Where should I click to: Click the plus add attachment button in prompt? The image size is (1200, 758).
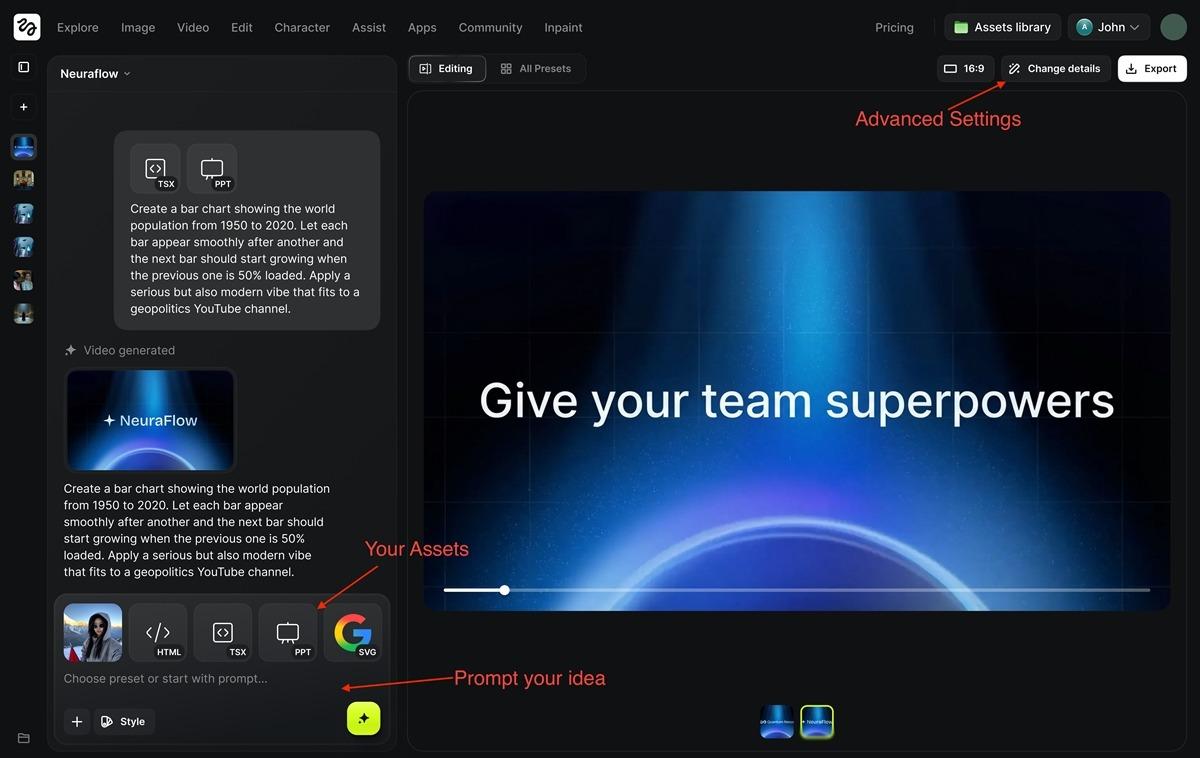pos(77,721)
